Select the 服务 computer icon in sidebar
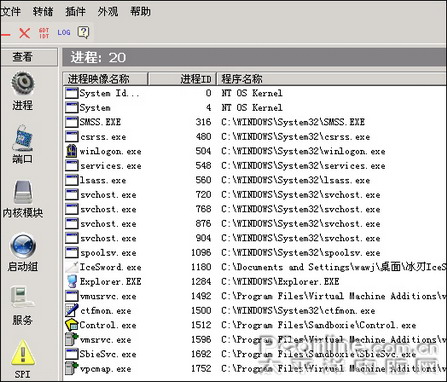The width and height of the screenshot is (447, 382). coord(23,297)
